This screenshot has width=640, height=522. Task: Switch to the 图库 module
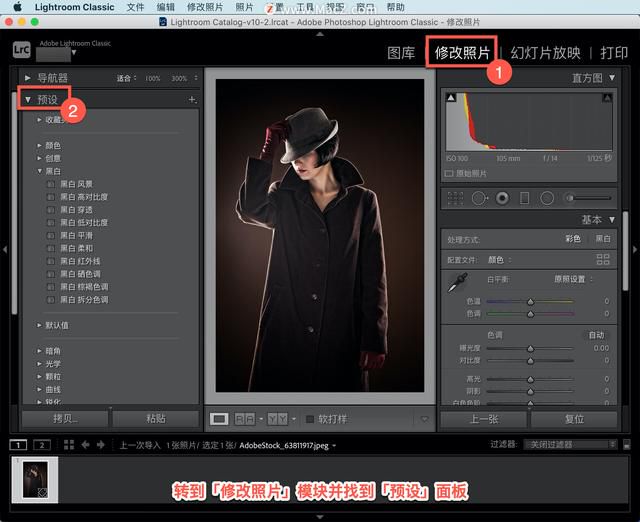pos(401,53)
